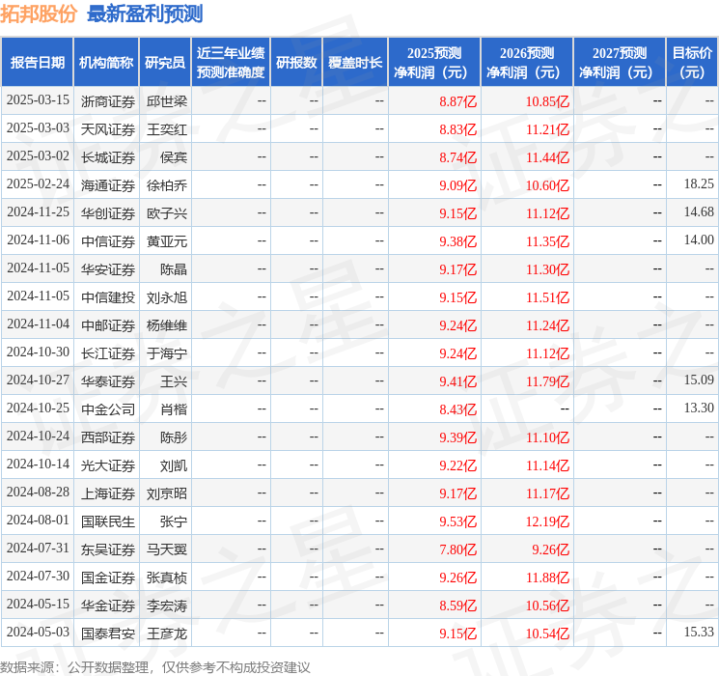Screen dimensions: 719x676
Task: Select 中信证券 institution cell
Action: tap(108, 241)
